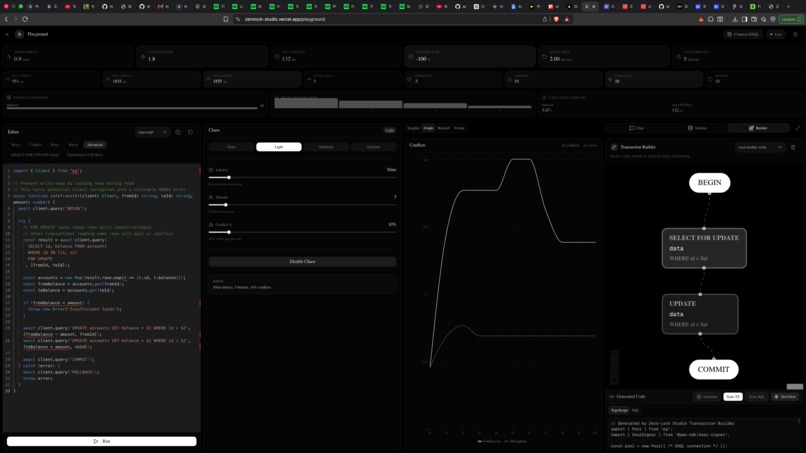
Task: Click the Brave shield icon
Action: point(556,19)
